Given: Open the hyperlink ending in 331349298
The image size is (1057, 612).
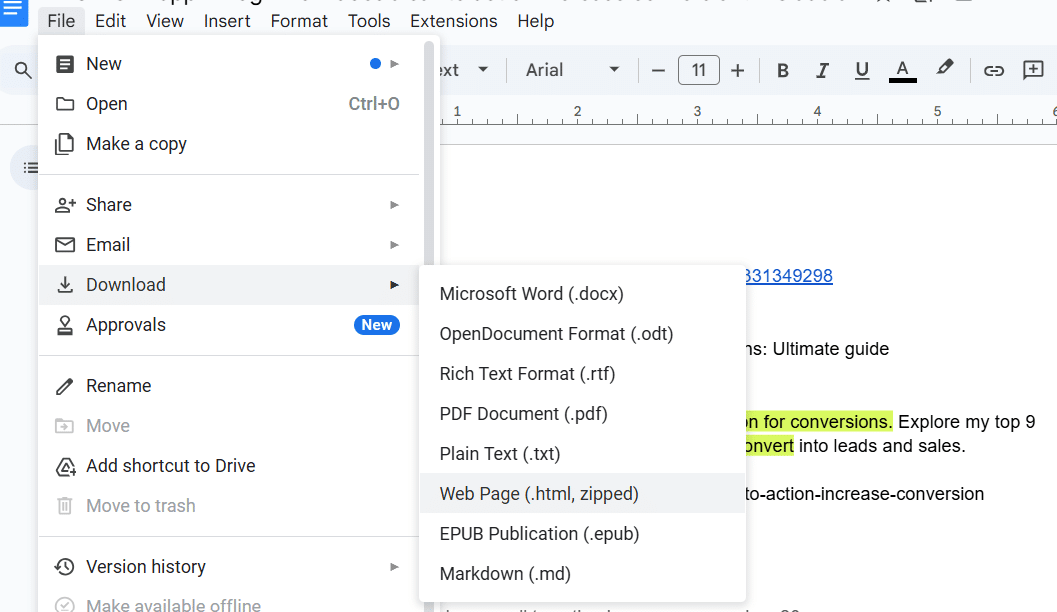Looking at the screenshot, I should click(x=789, y=276).
